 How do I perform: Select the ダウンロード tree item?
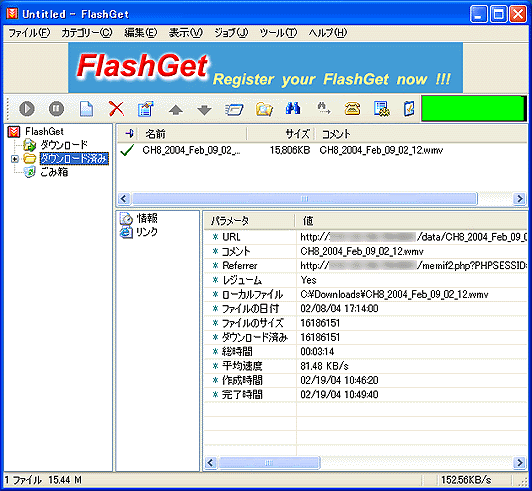[64, 145]
